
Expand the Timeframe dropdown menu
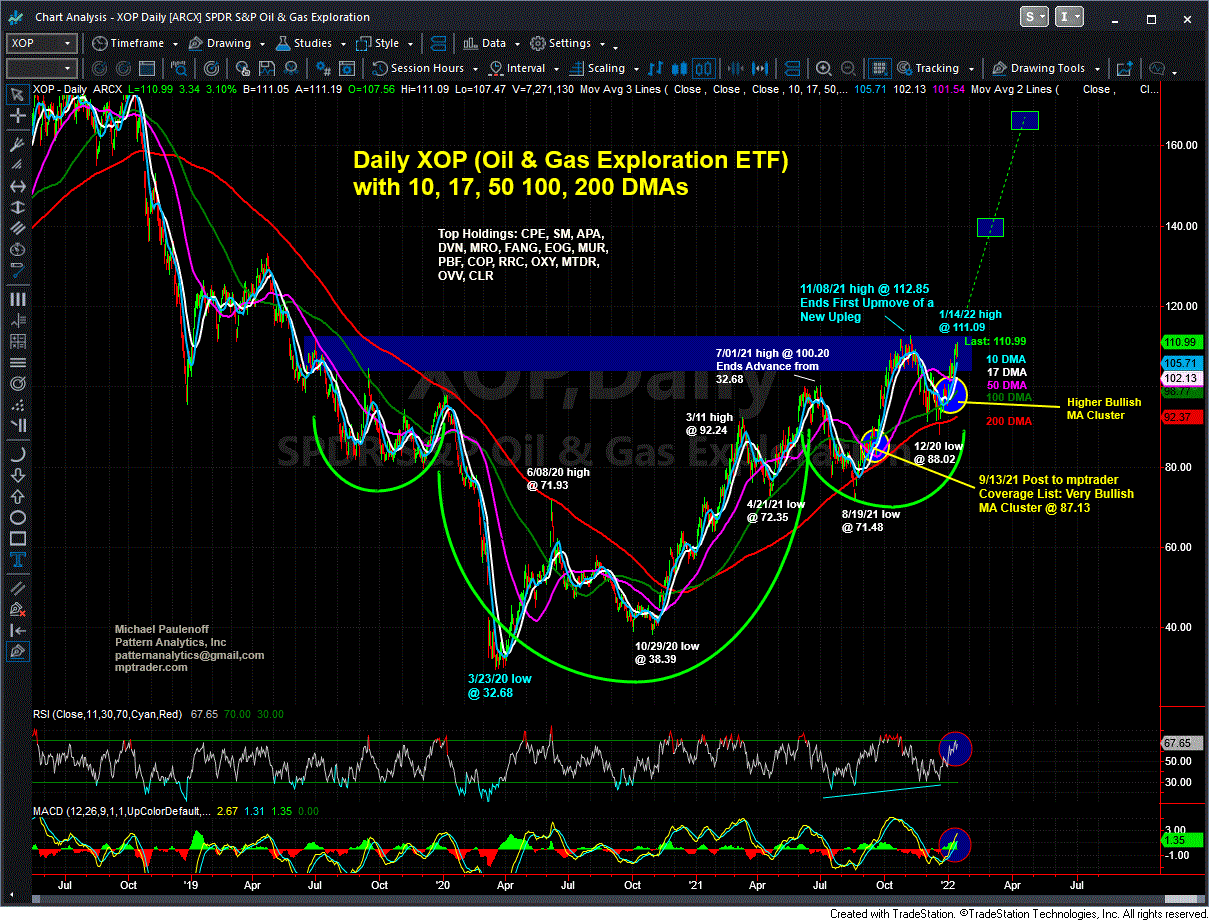click(x=134, y=43)
